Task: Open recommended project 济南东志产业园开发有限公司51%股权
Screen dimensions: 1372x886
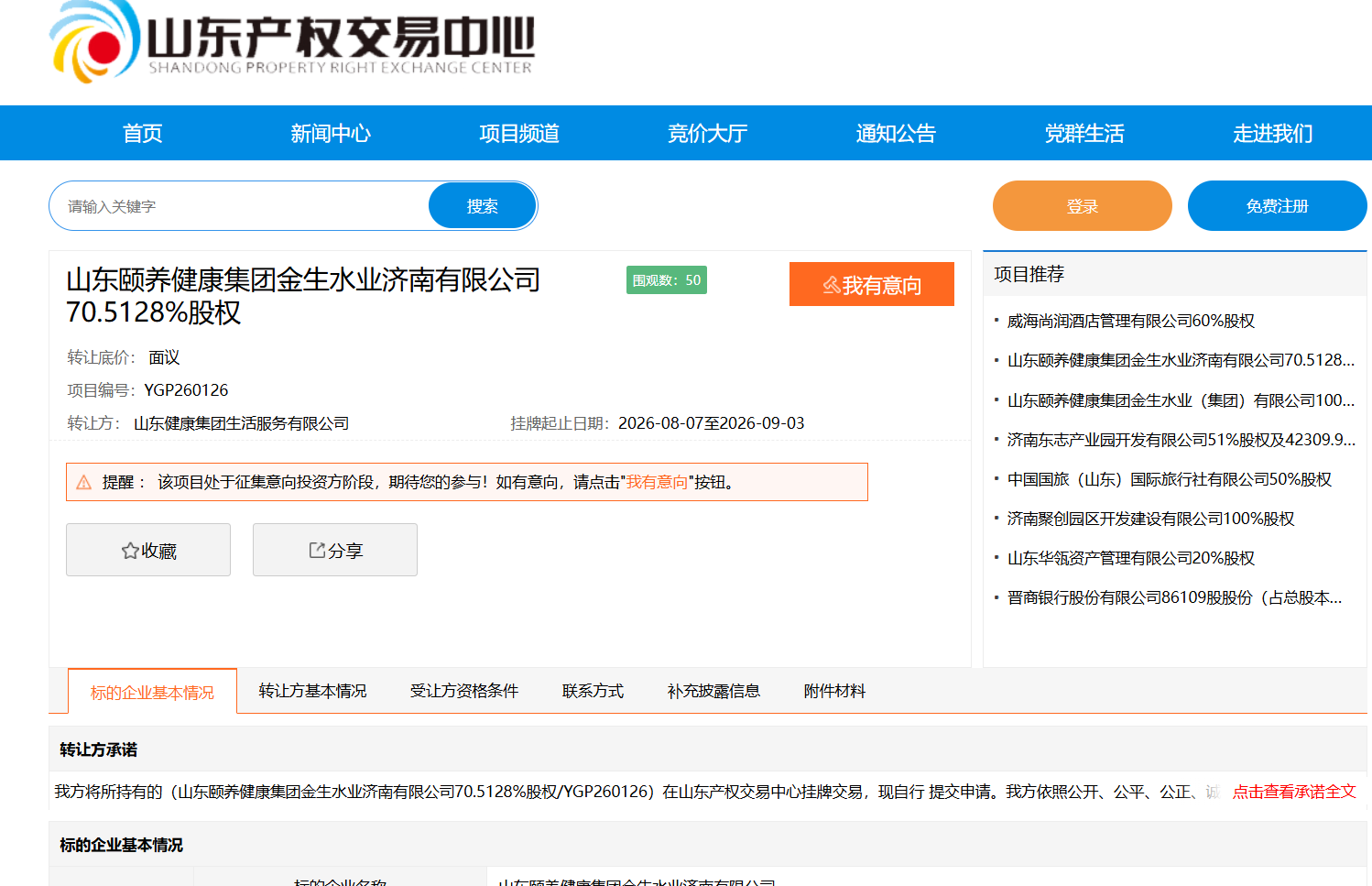Action: 1181,439
